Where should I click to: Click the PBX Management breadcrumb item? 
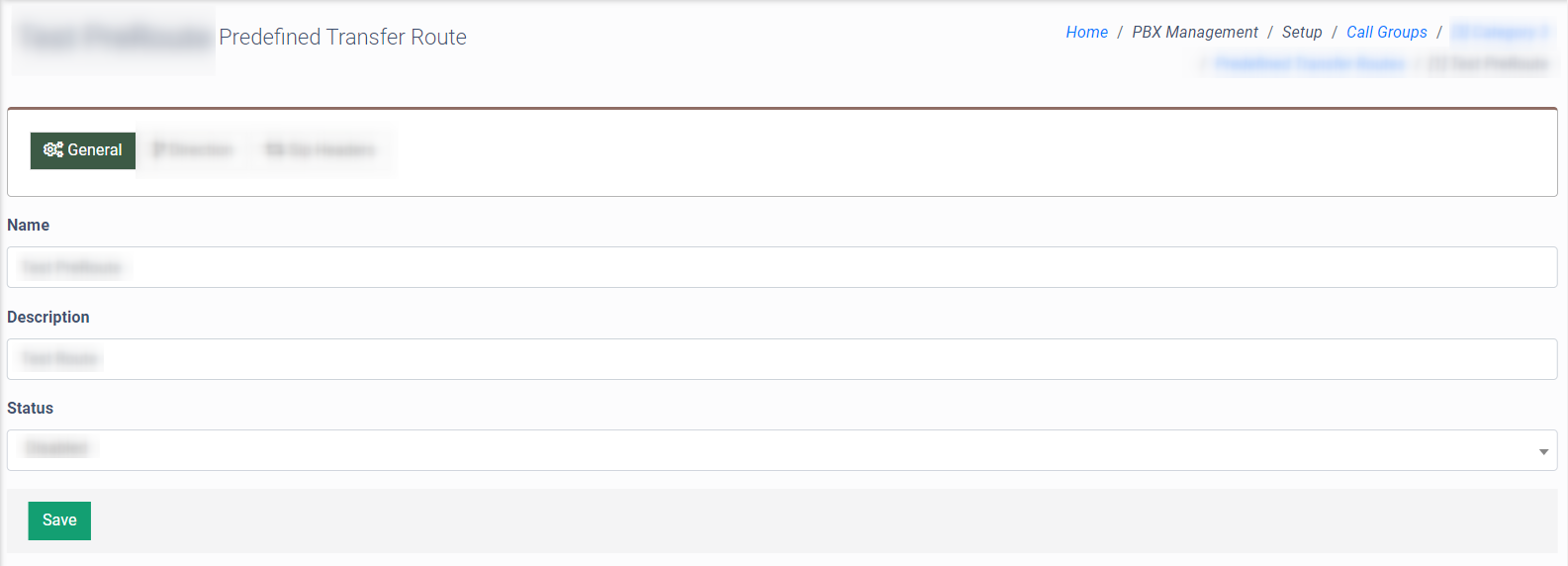[1195, 33]
